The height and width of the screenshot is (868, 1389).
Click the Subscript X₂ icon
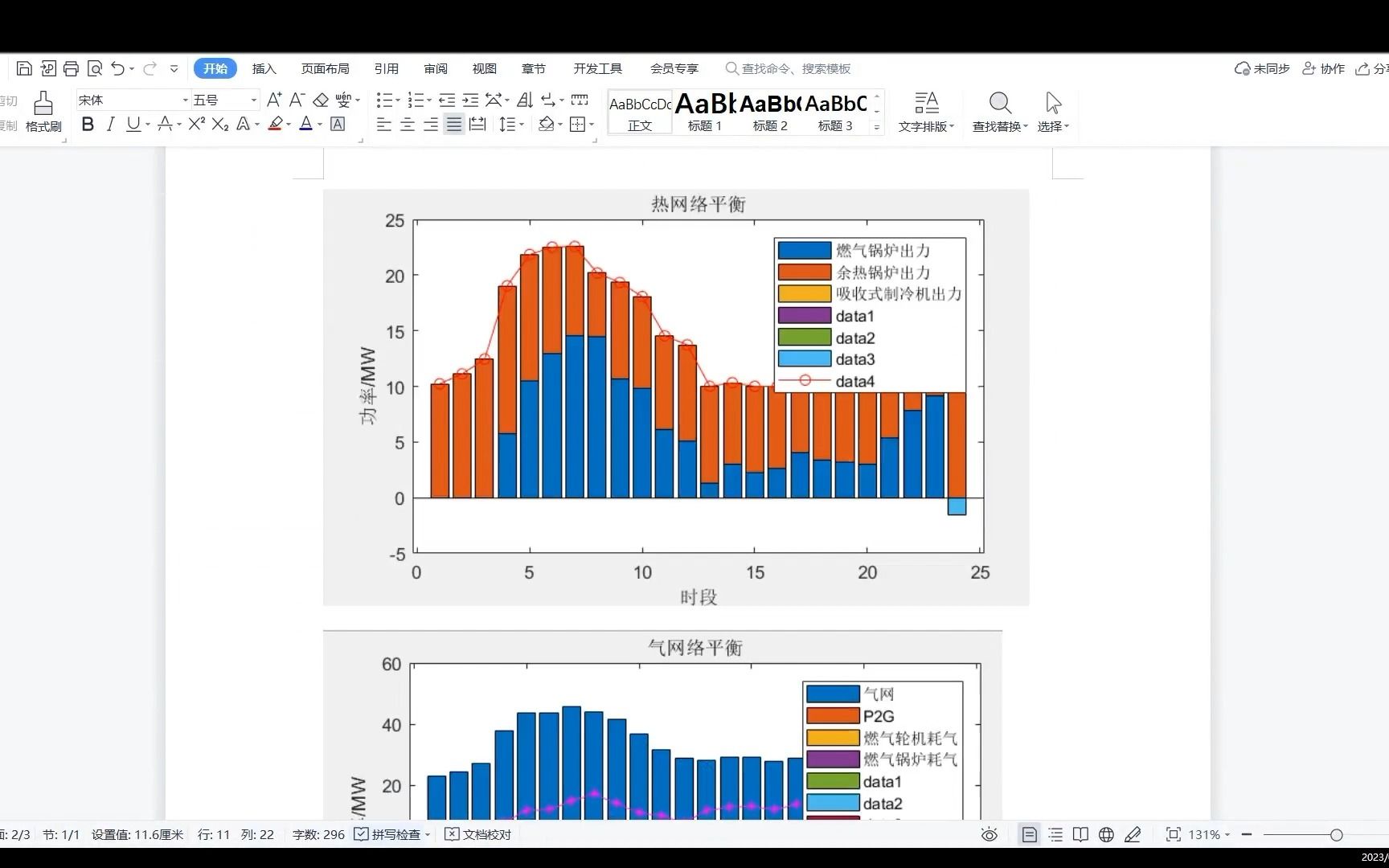pos(220,124)
